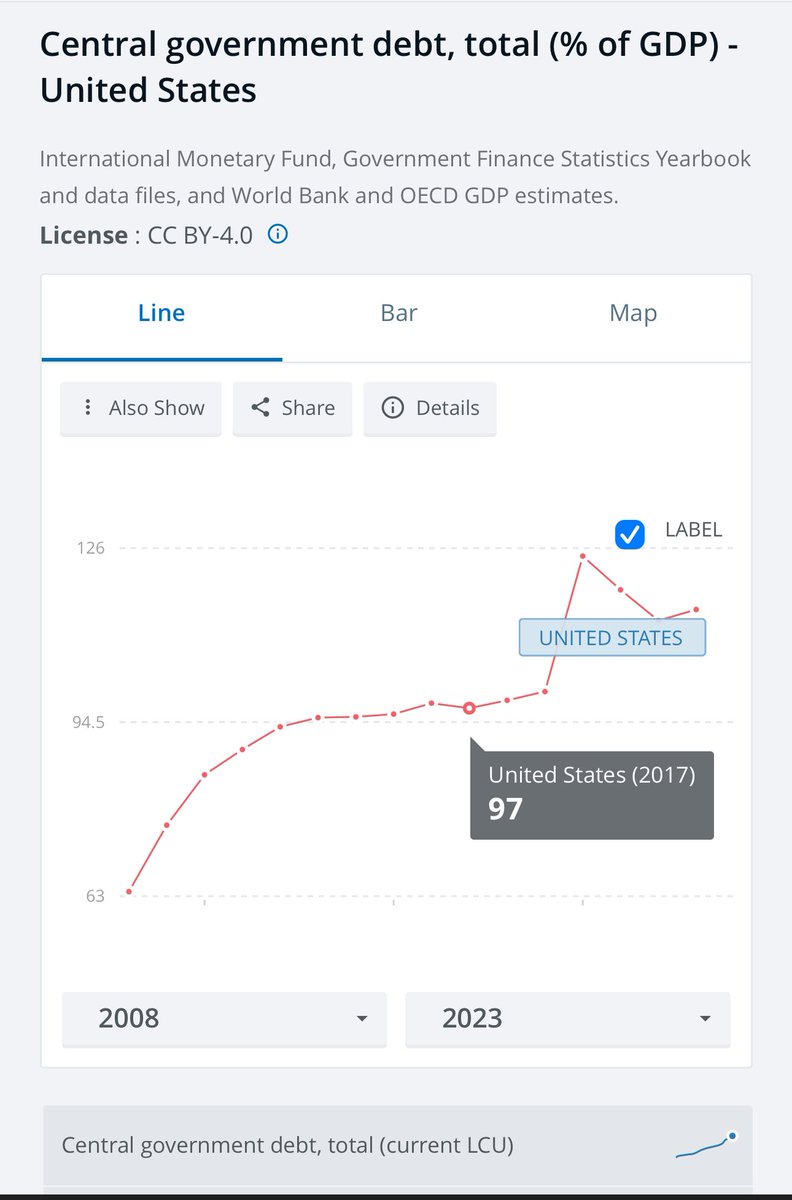Select the peak data point near 126
792x1200 pixels.
[x=582, y=555]
